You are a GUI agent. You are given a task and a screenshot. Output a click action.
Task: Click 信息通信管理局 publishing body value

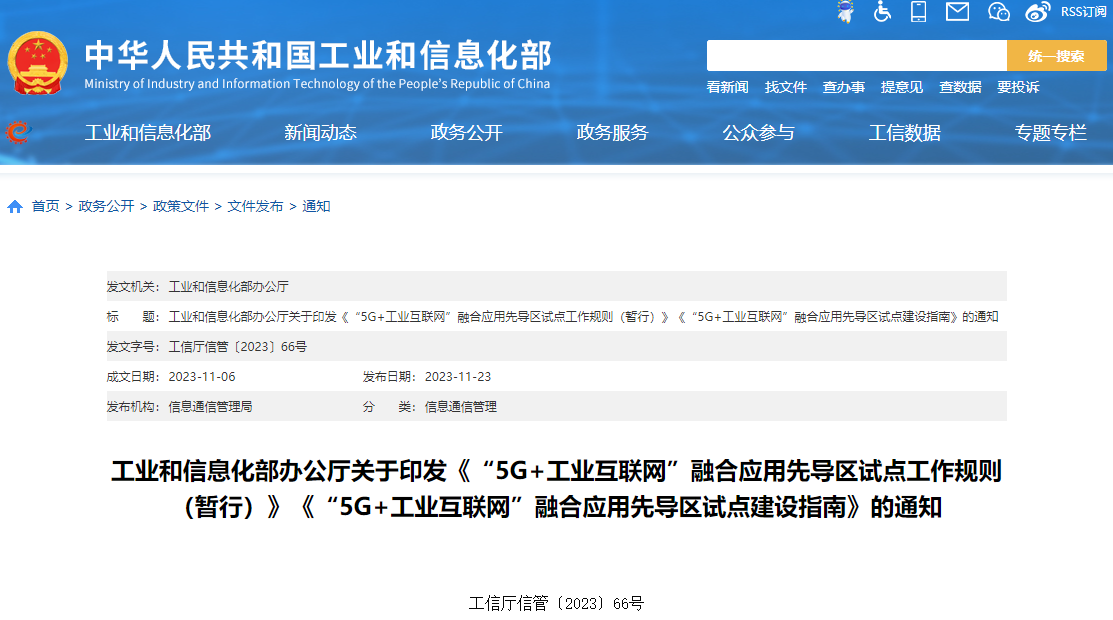210,407
